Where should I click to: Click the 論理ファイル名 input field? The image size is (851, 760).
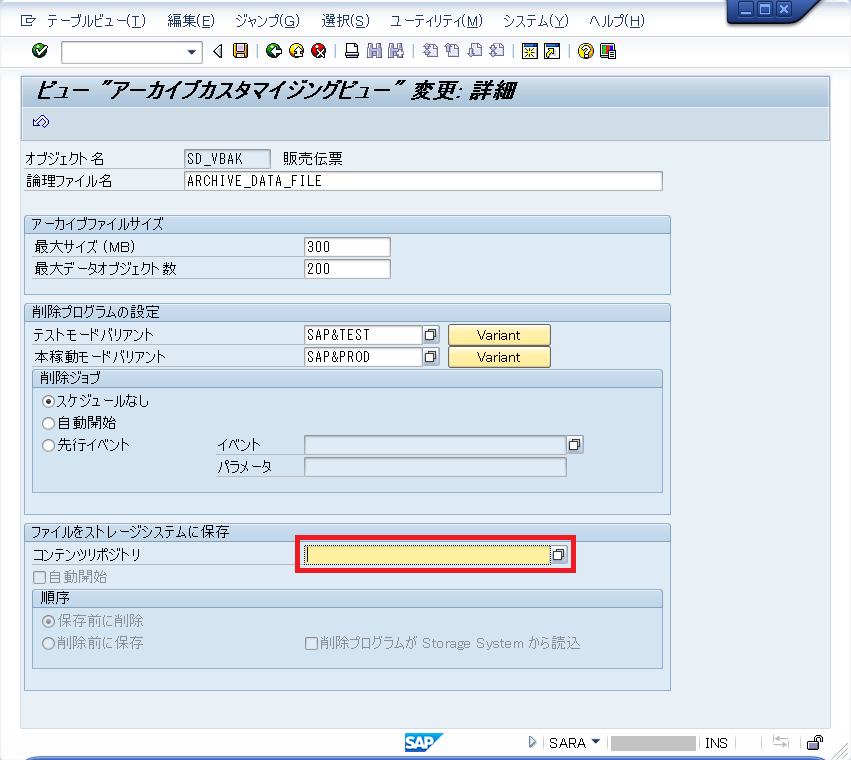[x=423, y=181]
